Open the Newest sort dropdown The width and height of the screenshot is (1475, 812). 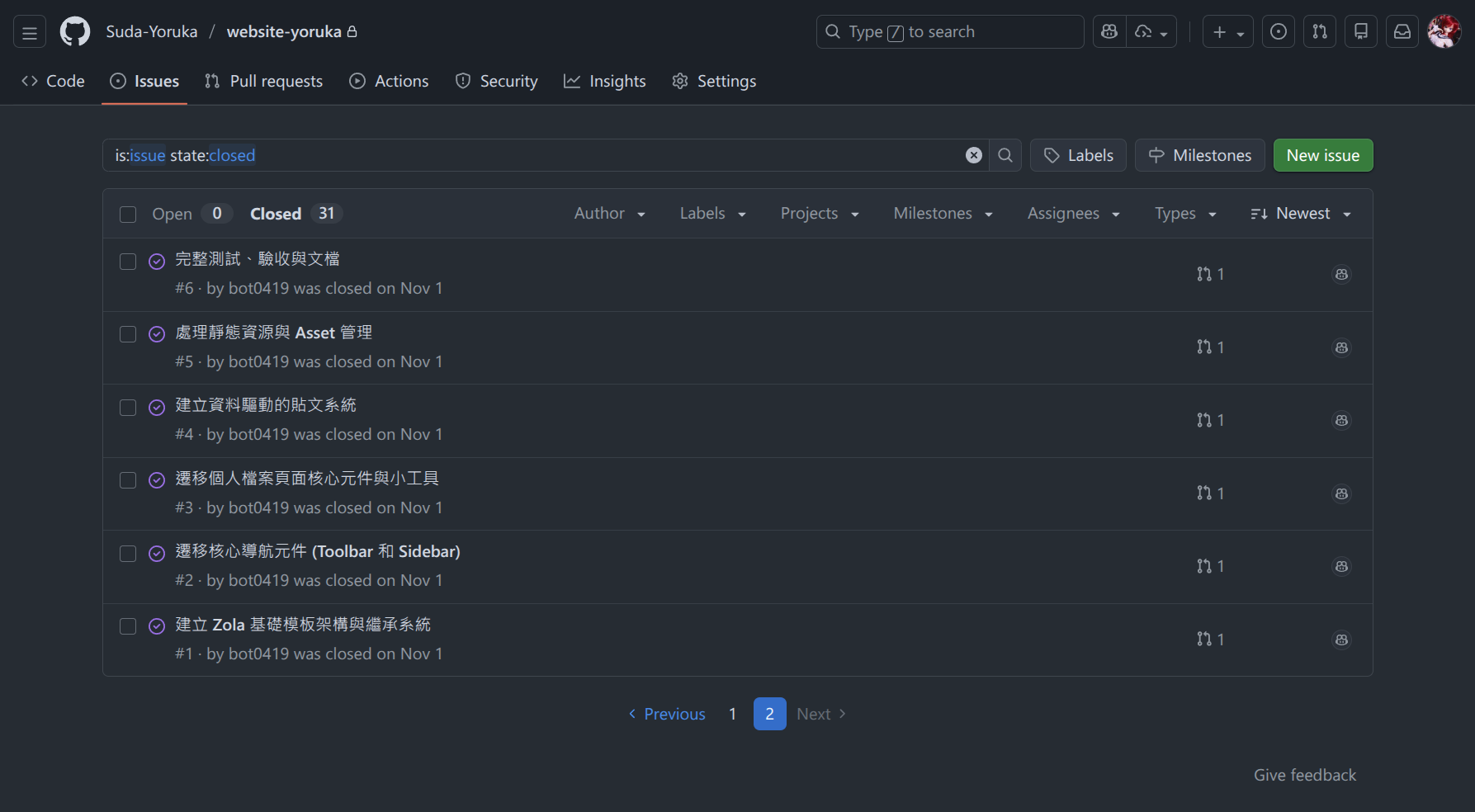(x=1301, y=214)
